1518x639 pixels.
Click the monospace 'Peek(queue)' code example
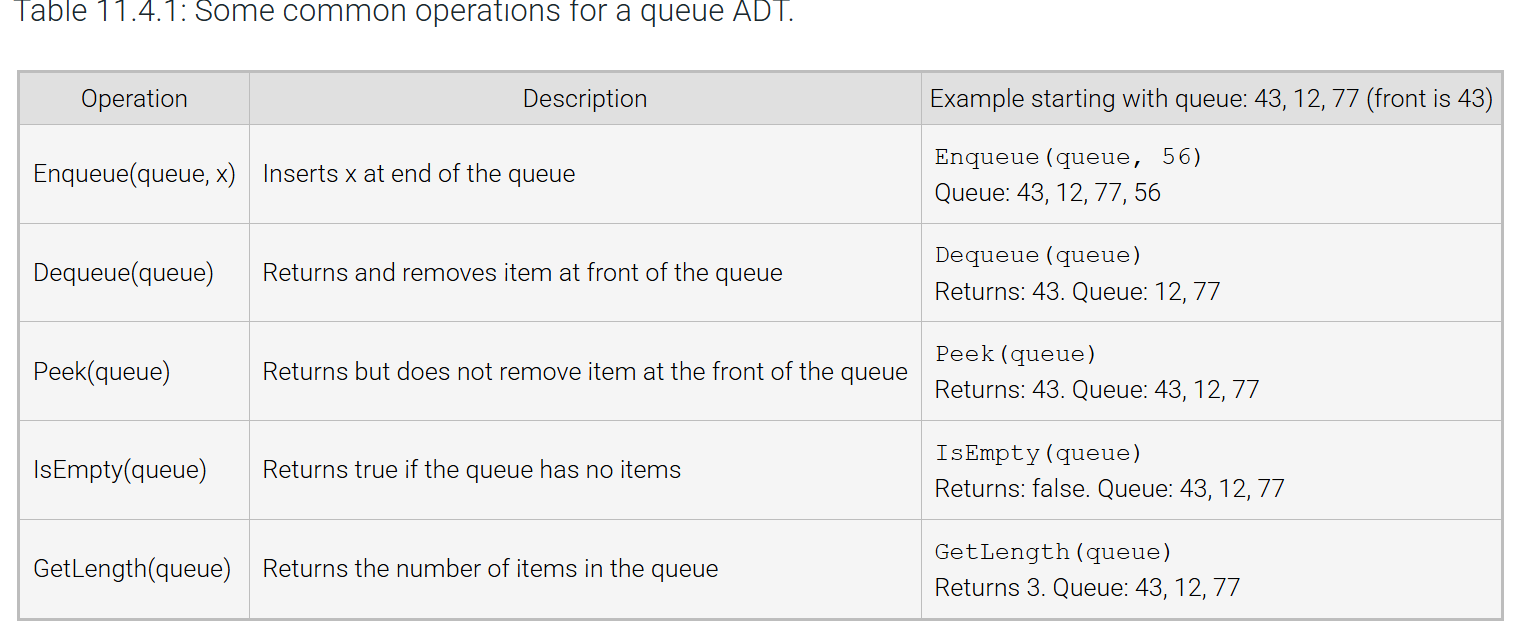click(1015, 354)
